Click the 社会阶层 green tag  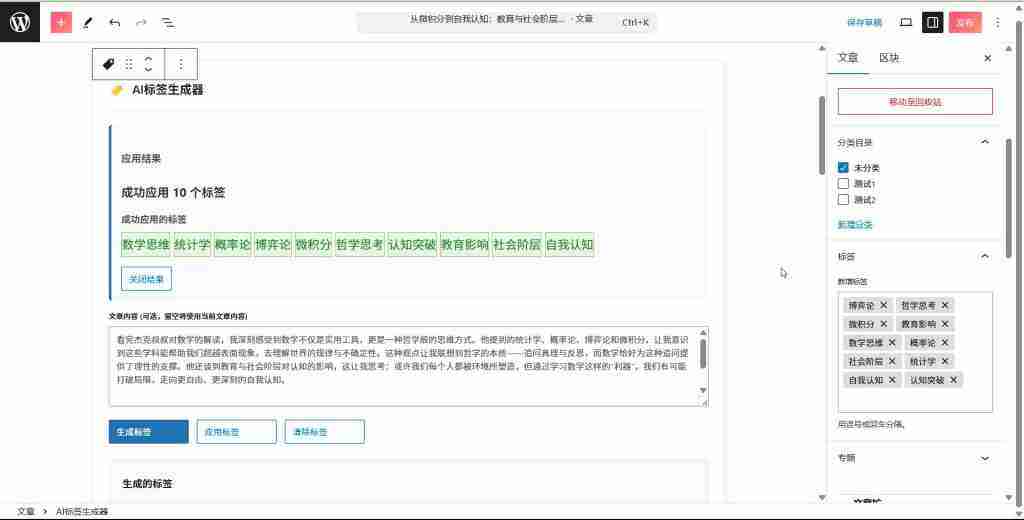[517, 245]
